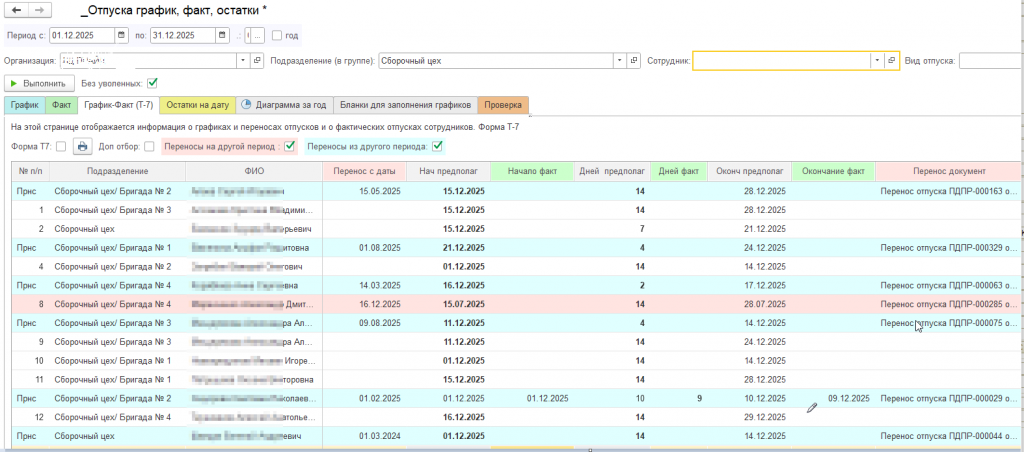Enable the 'Форма Т7' checkbox
The height and width of the screenshot is (452, 1024).
point(61,147)
